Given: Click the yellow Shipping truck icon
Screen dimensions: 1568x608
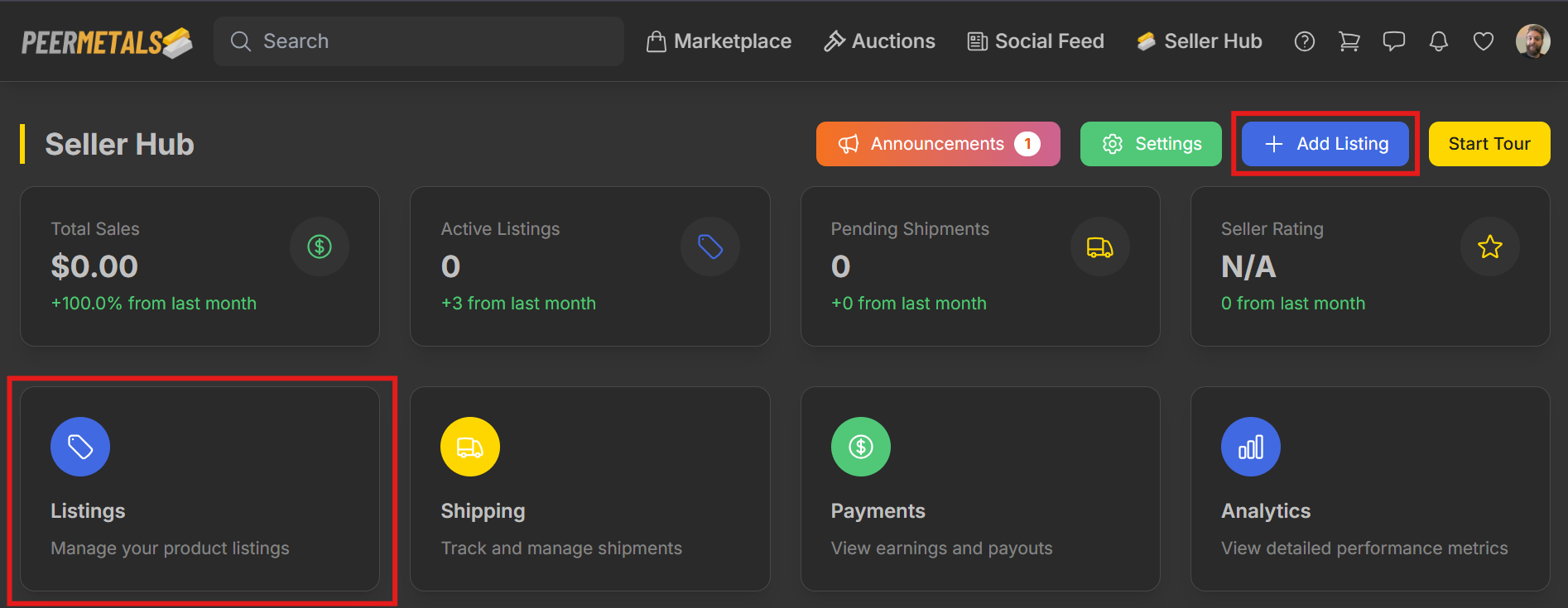Looking at the screenshot, I should tap(470, 447).
